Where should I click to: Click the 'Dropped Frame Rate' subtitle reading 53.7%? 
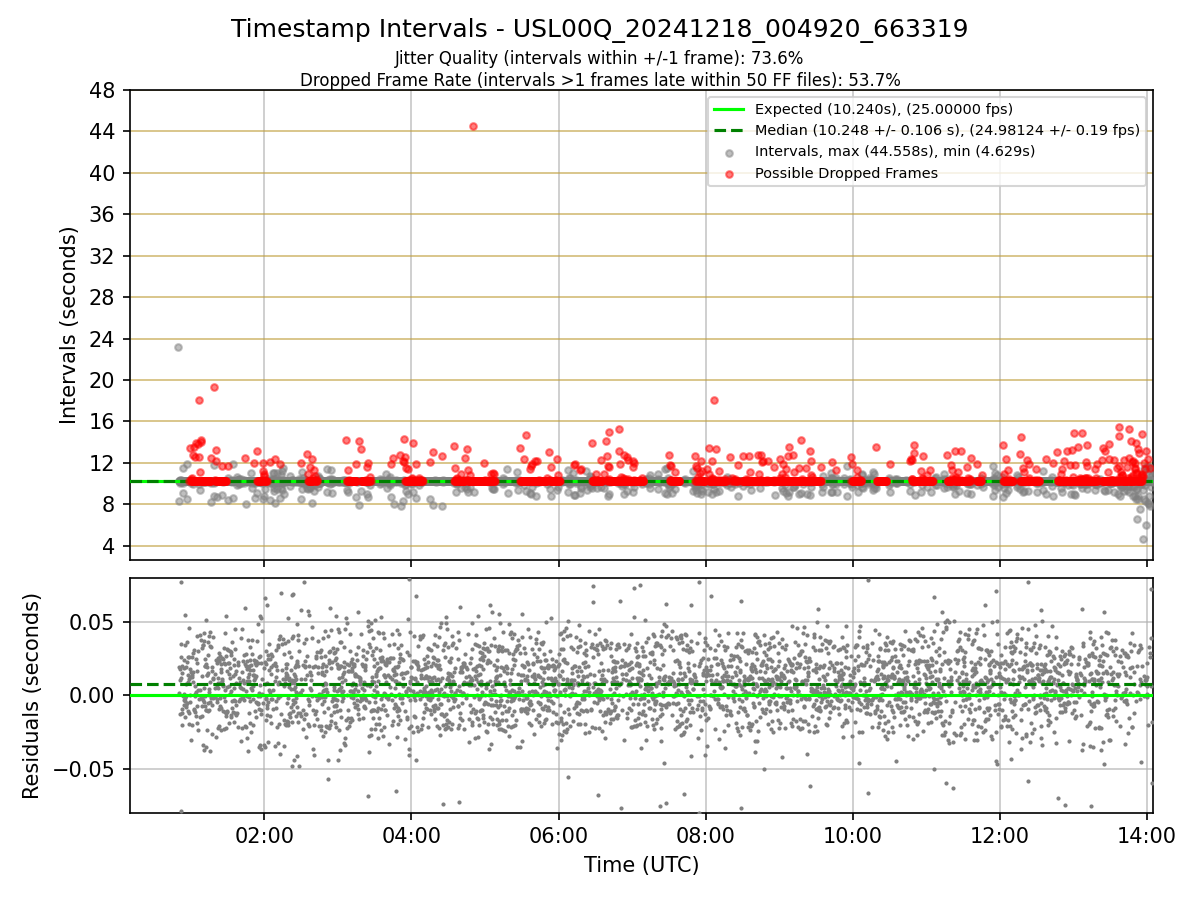coord(600,80)
